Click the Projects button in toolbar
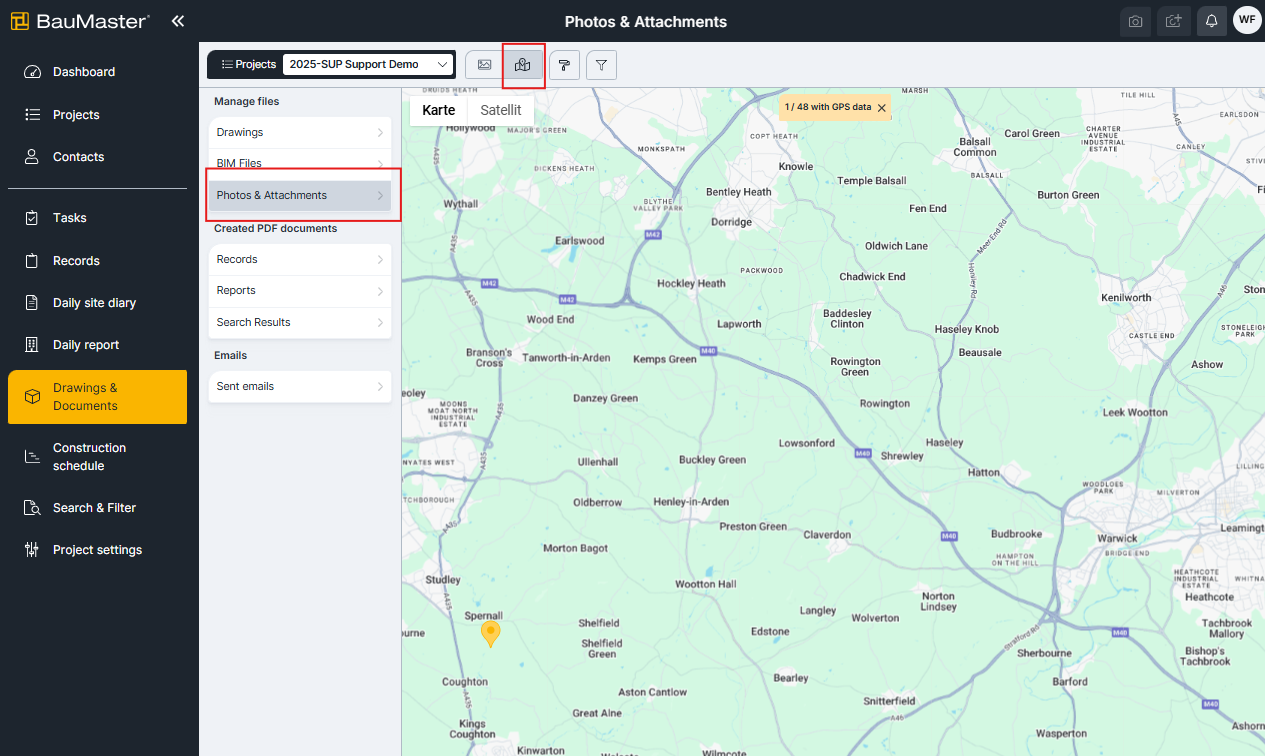This screenshot has height=756, width=1265. [x=248, y=64]
